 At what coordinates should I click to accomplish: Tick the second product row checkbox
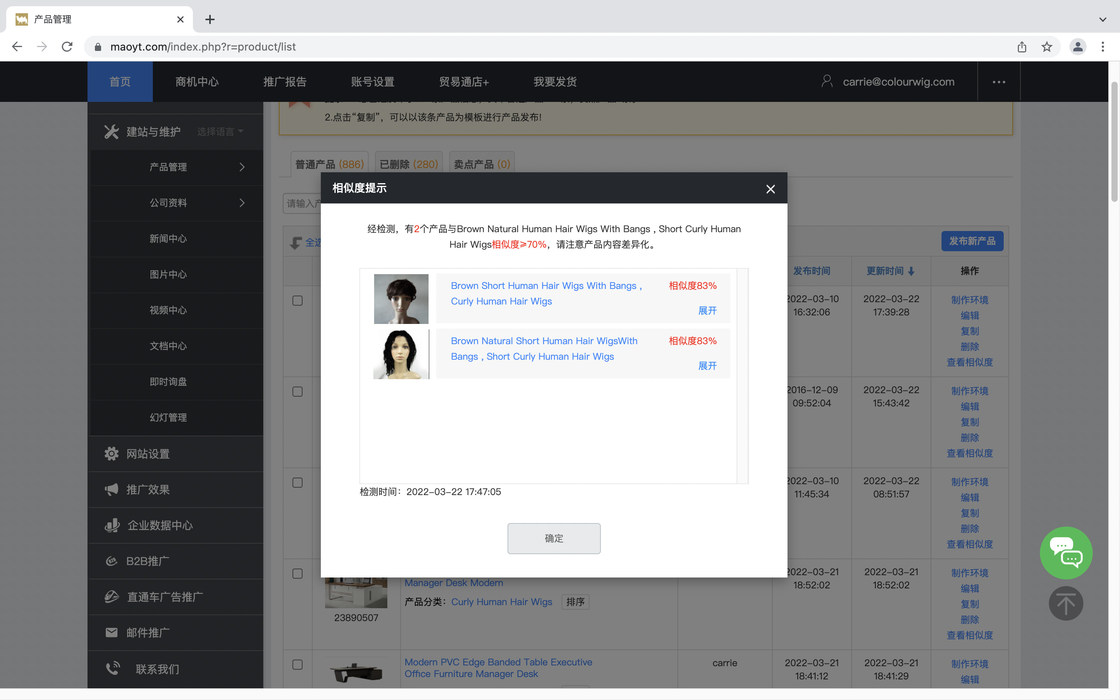coord(297,391)
